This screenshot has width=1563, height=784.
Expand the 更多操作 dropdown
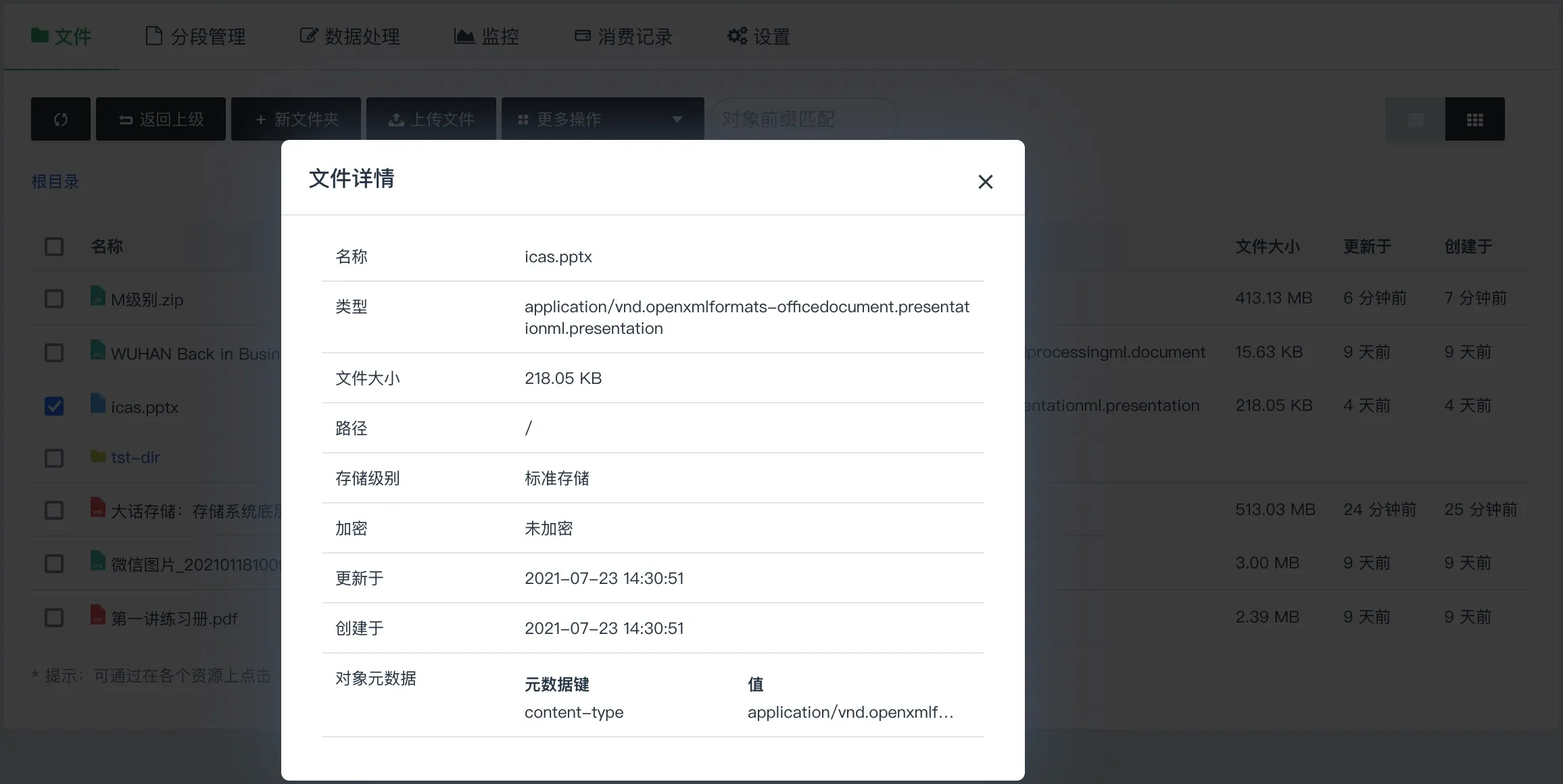pos(602,119)
